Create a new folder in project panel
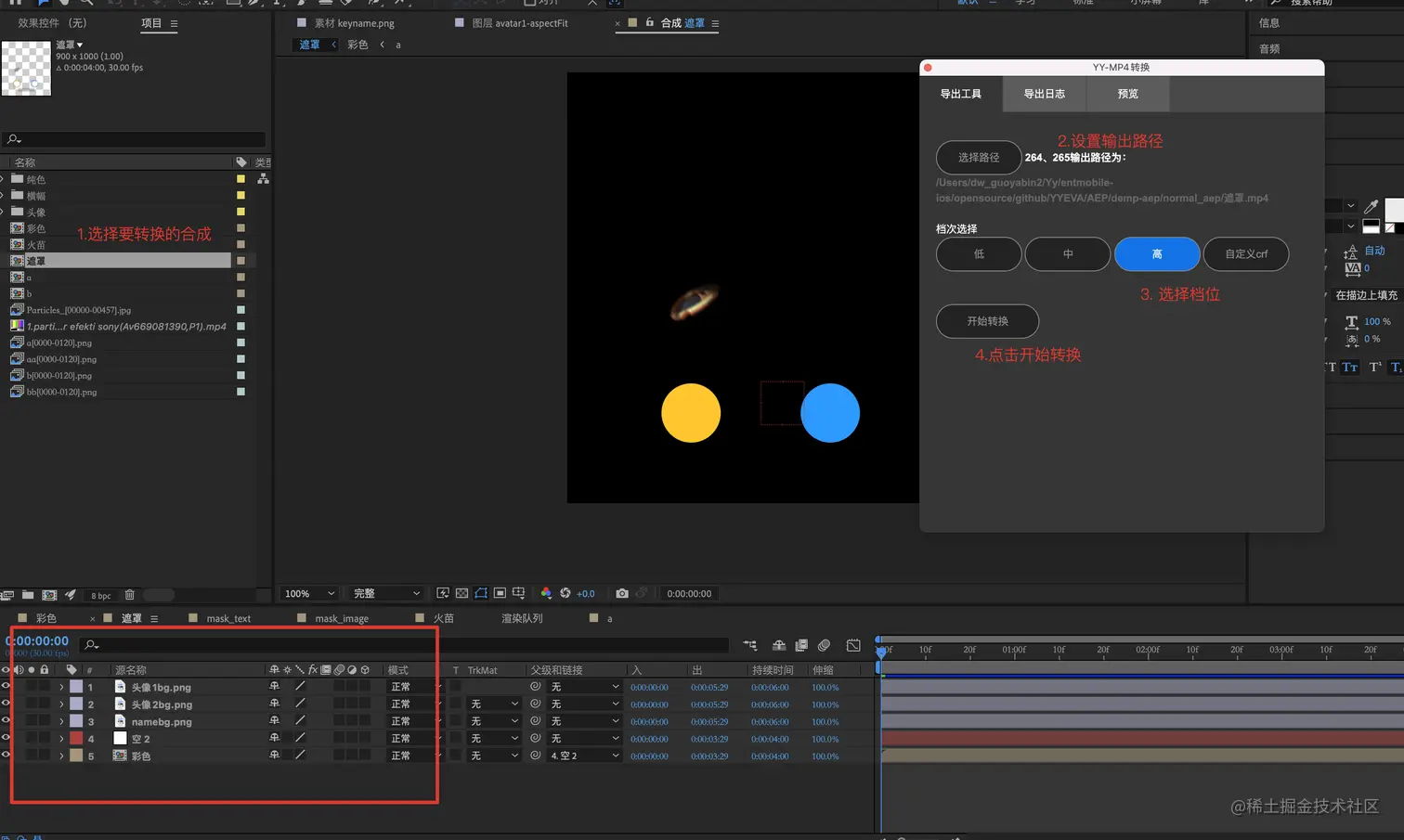Screen dimensions: 1404x840 tap(28, 595)
